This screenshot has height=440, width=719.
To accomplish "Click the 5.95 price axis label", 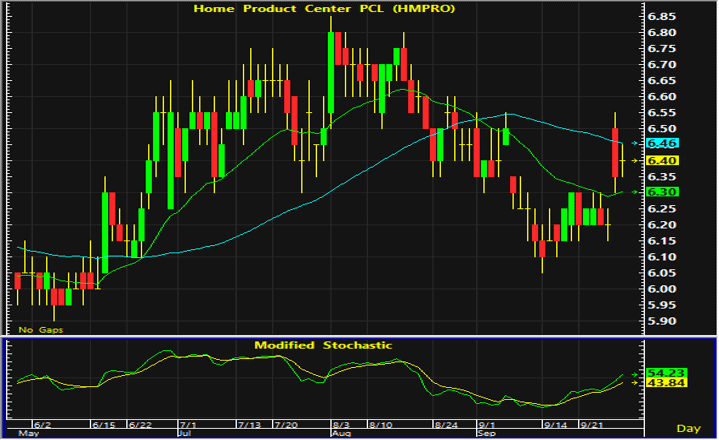I will (662, 305).
